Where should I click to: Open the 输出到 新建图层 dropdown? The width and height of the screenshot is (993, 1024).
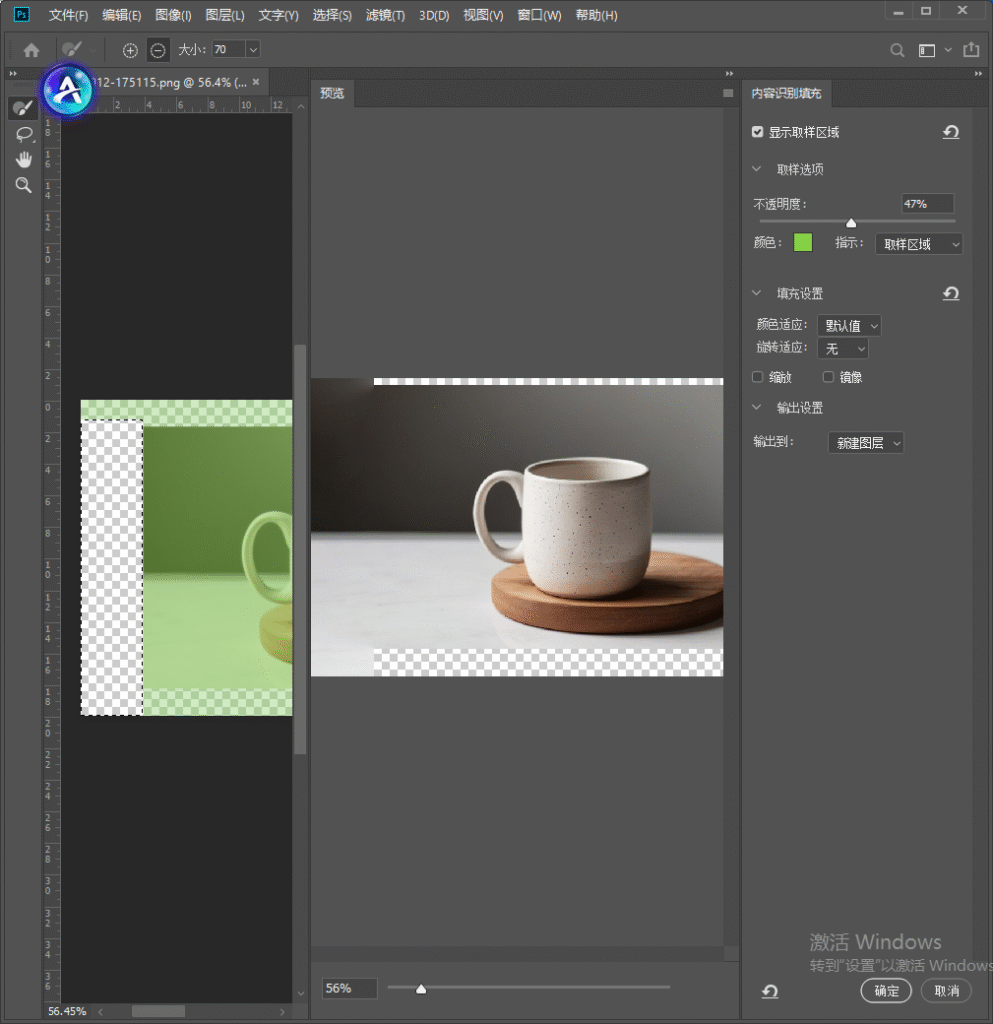click(865, 443)
